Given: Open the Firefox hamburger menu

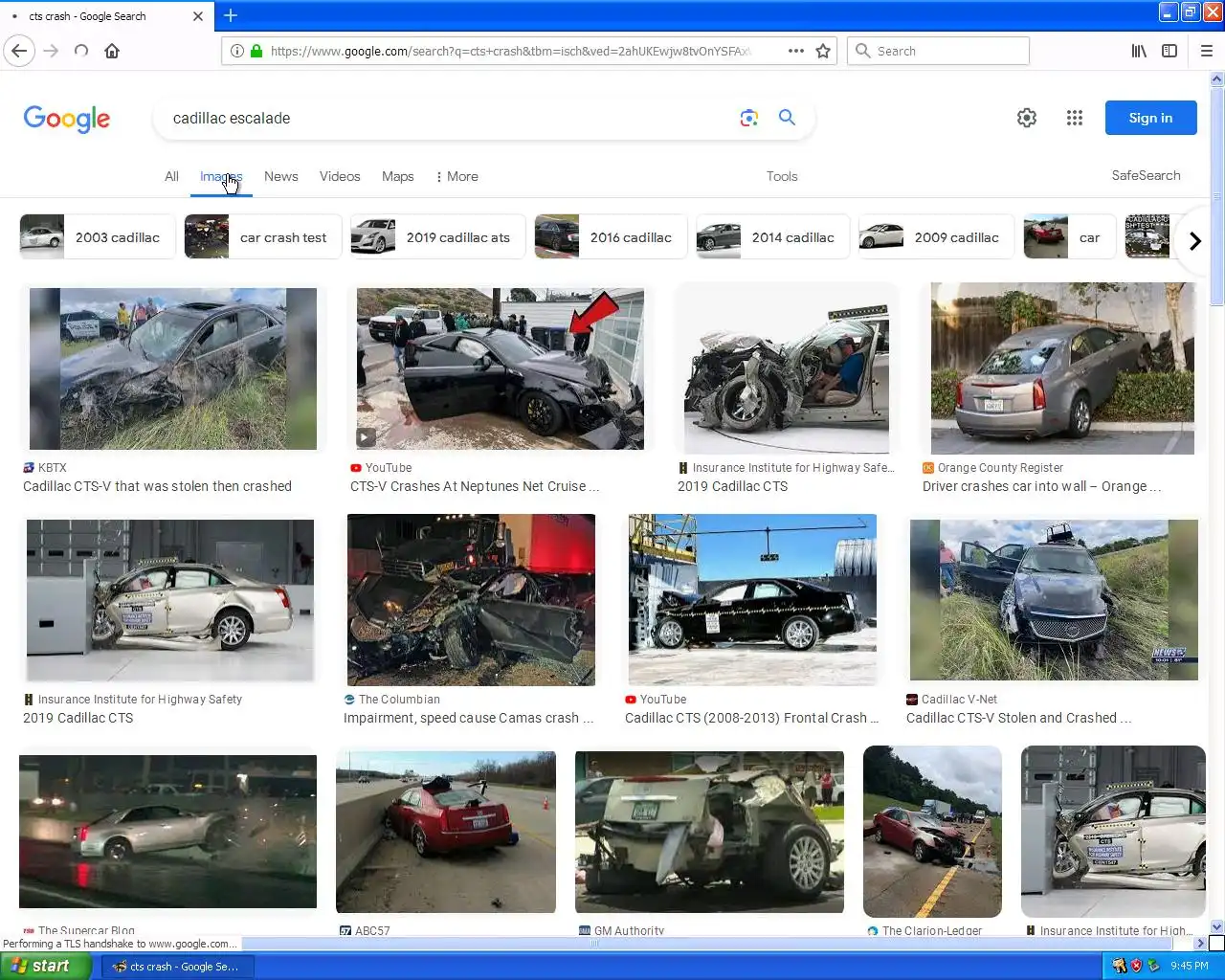Looking at the screenshot, I should pyautogui.click(x=1207, y=51).
